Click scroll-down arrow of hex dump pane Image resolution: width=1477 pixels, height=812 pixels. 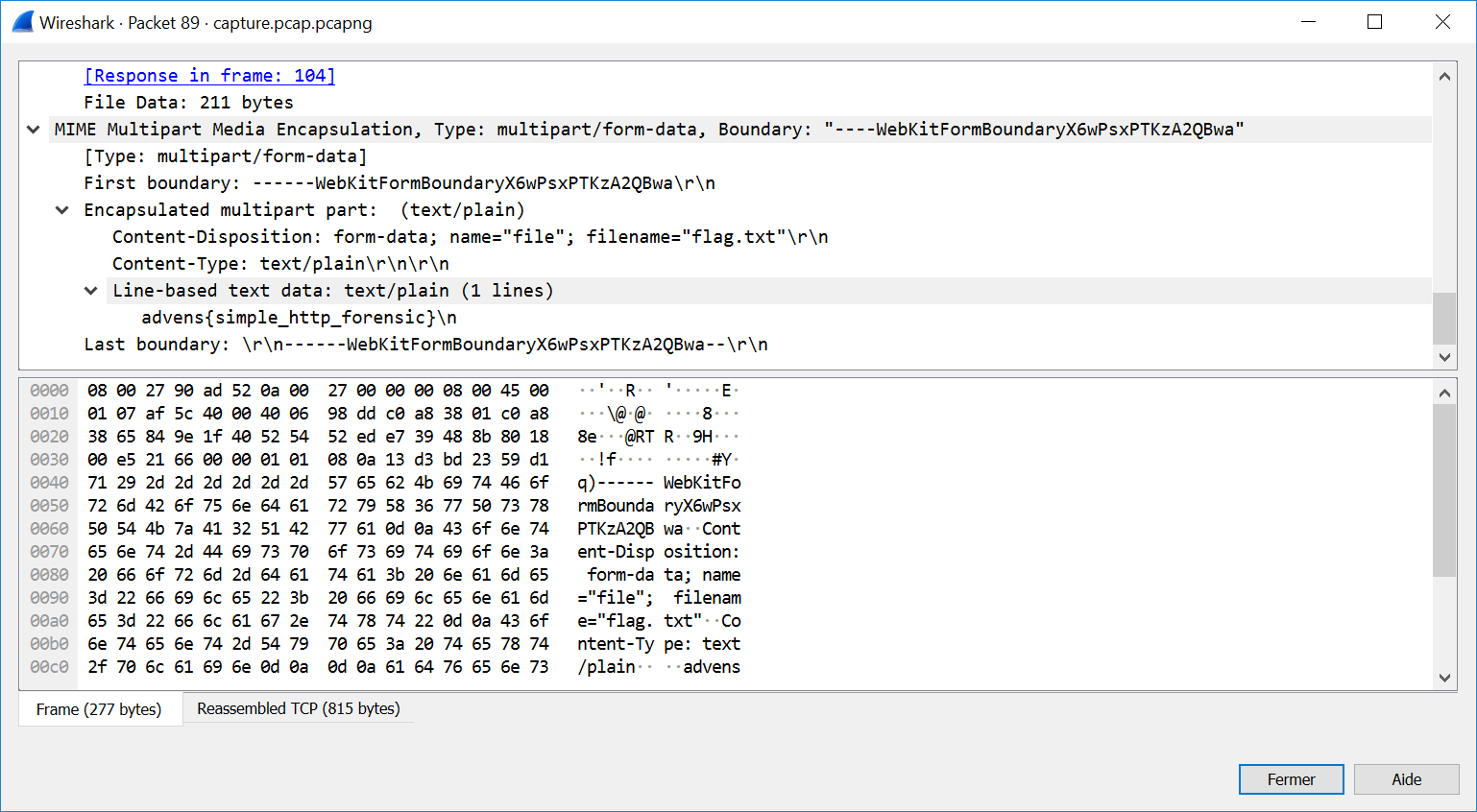pyautogui.click(x=1444, y=678)
